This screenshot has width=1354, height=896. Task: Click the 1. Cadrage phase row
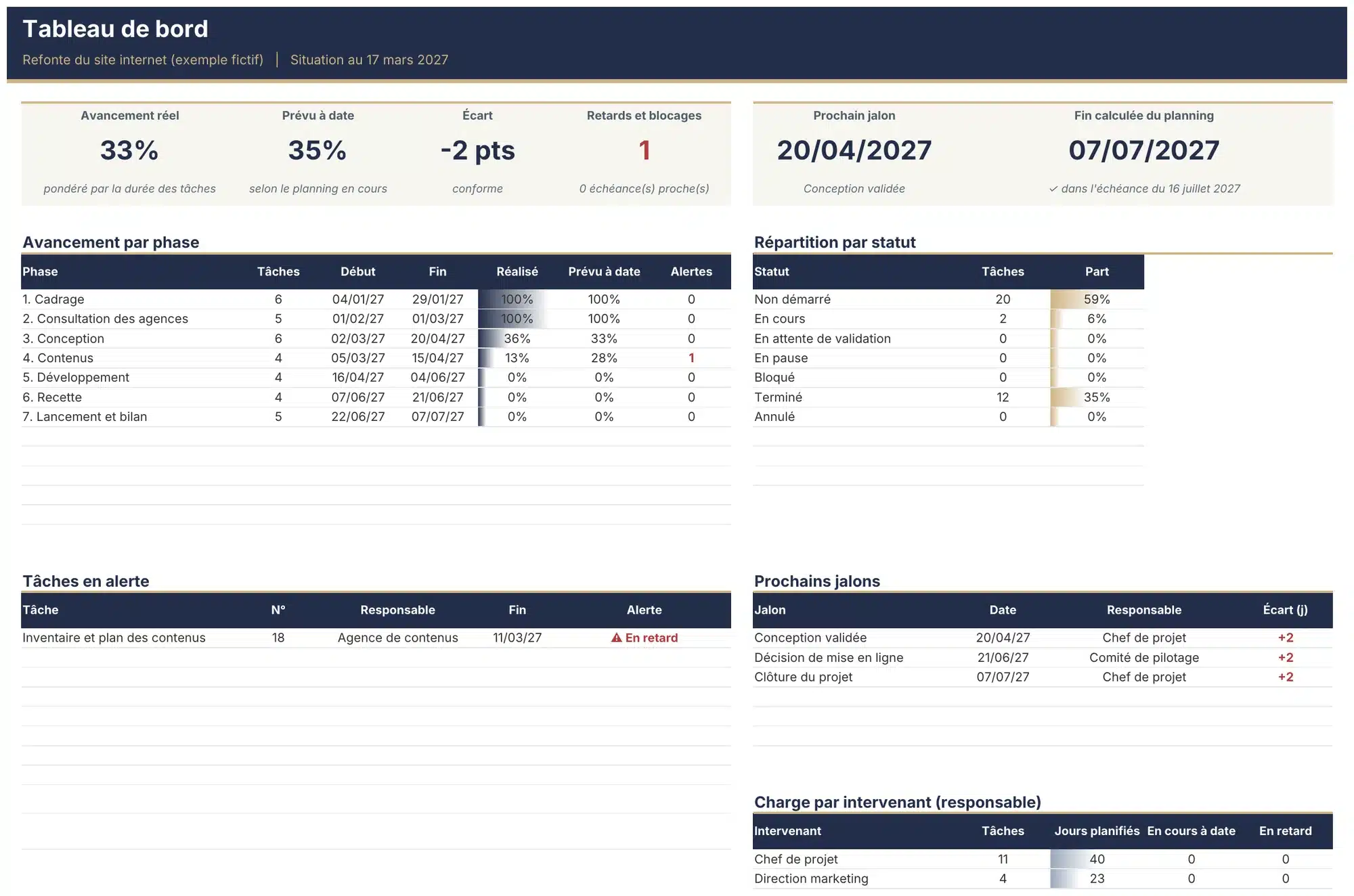[376, 299]
